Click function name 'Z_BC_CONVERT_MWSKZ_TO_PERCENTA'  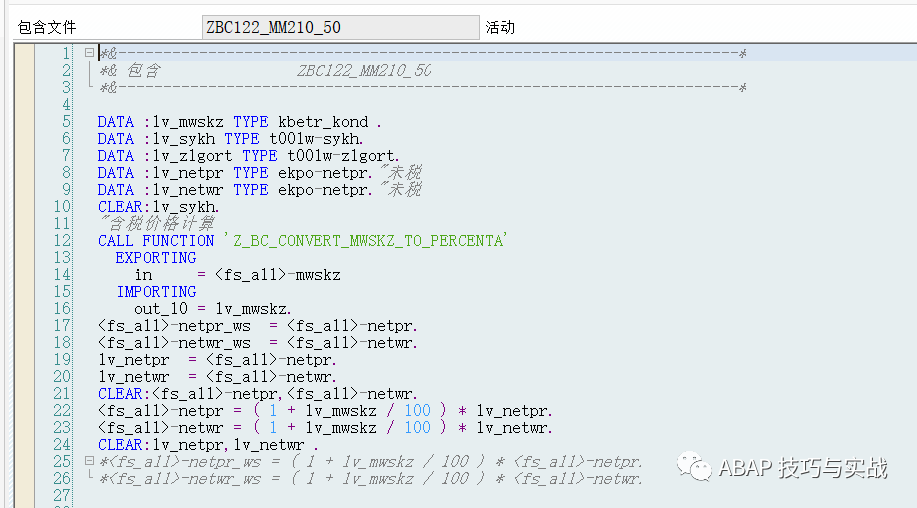pyautogui.click(x=368, y=240)
